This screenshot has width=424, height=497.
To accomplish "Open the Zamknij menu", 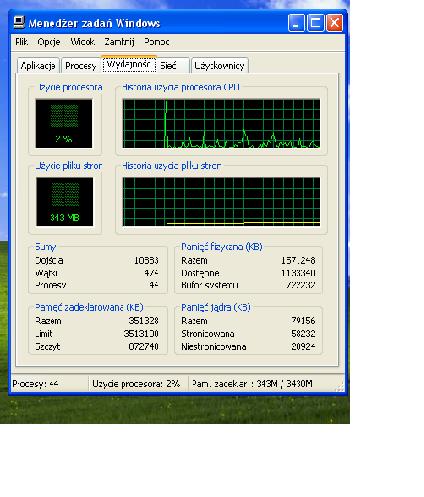I will coord(119,42).
